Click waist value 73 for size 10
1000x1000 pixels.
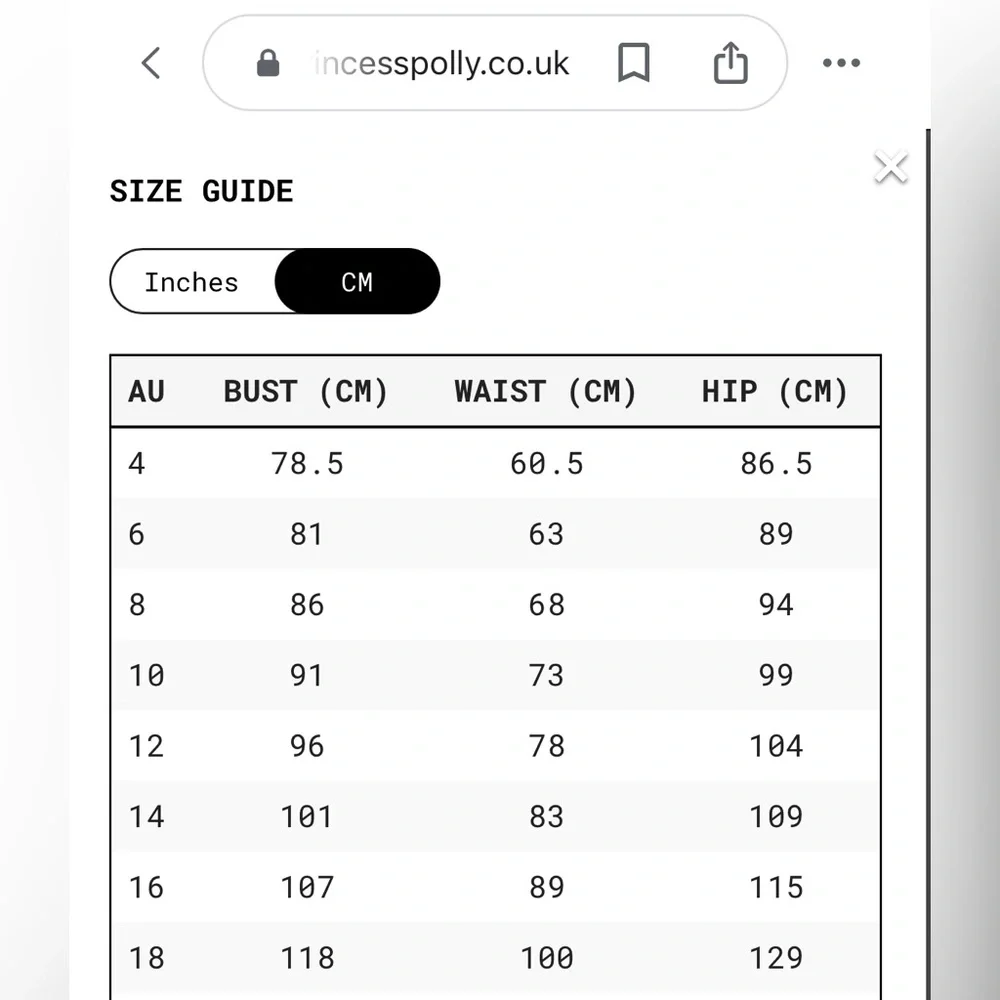pyautogui.click(x=546, y=675)
